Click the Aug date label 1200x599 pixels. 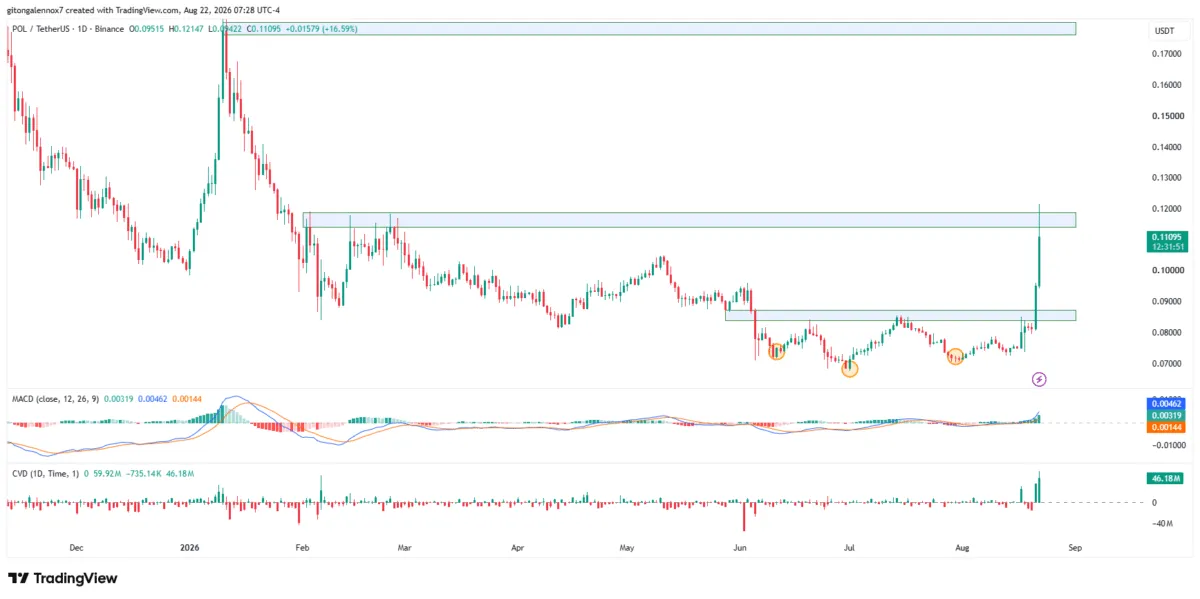tap(962, 548)
